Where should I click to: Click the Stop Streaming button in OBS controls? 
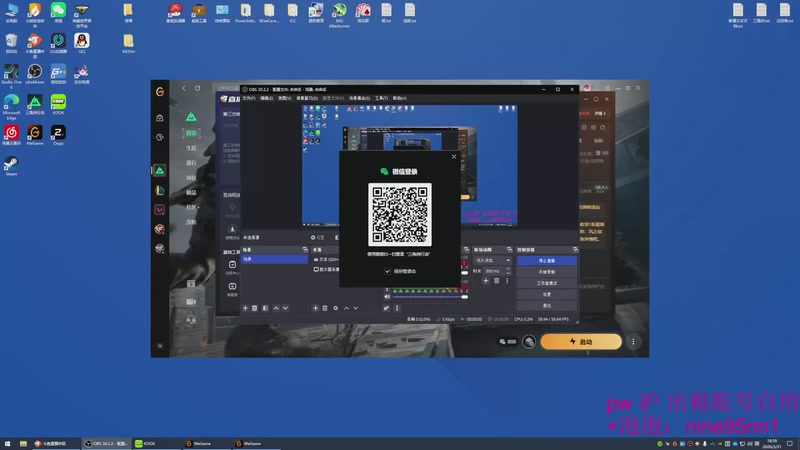pos(546,261)
